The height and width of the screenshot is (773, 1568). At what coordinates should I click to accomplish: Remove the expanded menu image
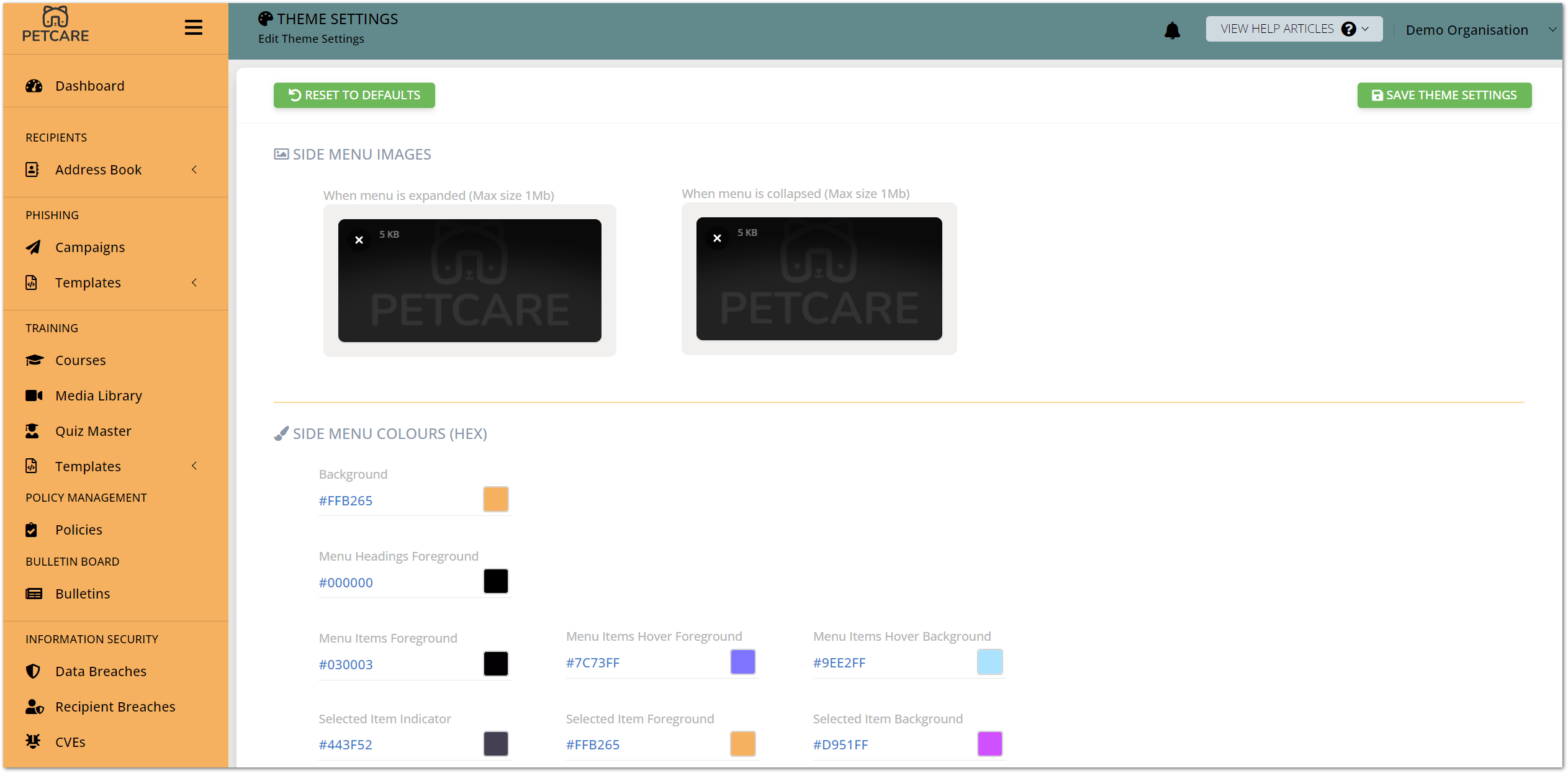coord(359,240)
